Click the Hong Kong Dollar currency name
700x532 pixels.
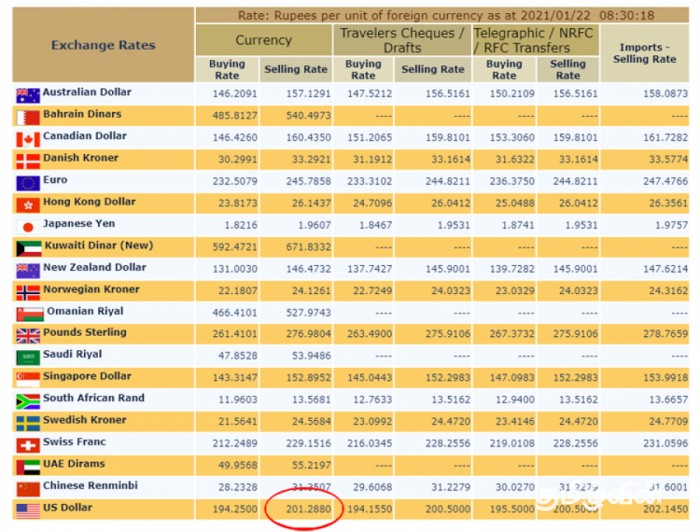89,202
